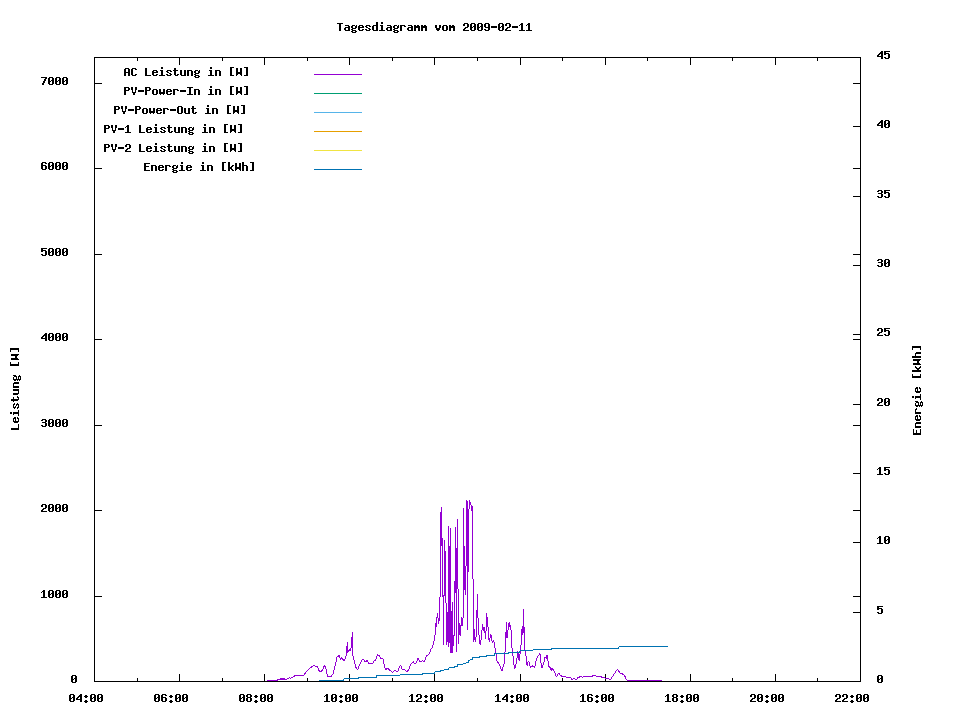Click the 08:00 time axis label
This screenshot has width=960, height=720.
point(256,698)
